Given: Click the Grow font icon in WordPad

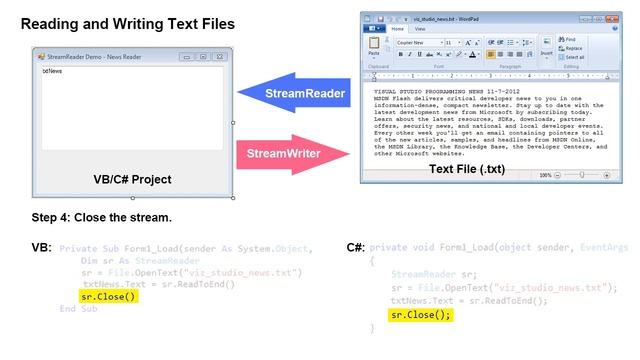Looking at the screenshot, I should click(468, 43).
